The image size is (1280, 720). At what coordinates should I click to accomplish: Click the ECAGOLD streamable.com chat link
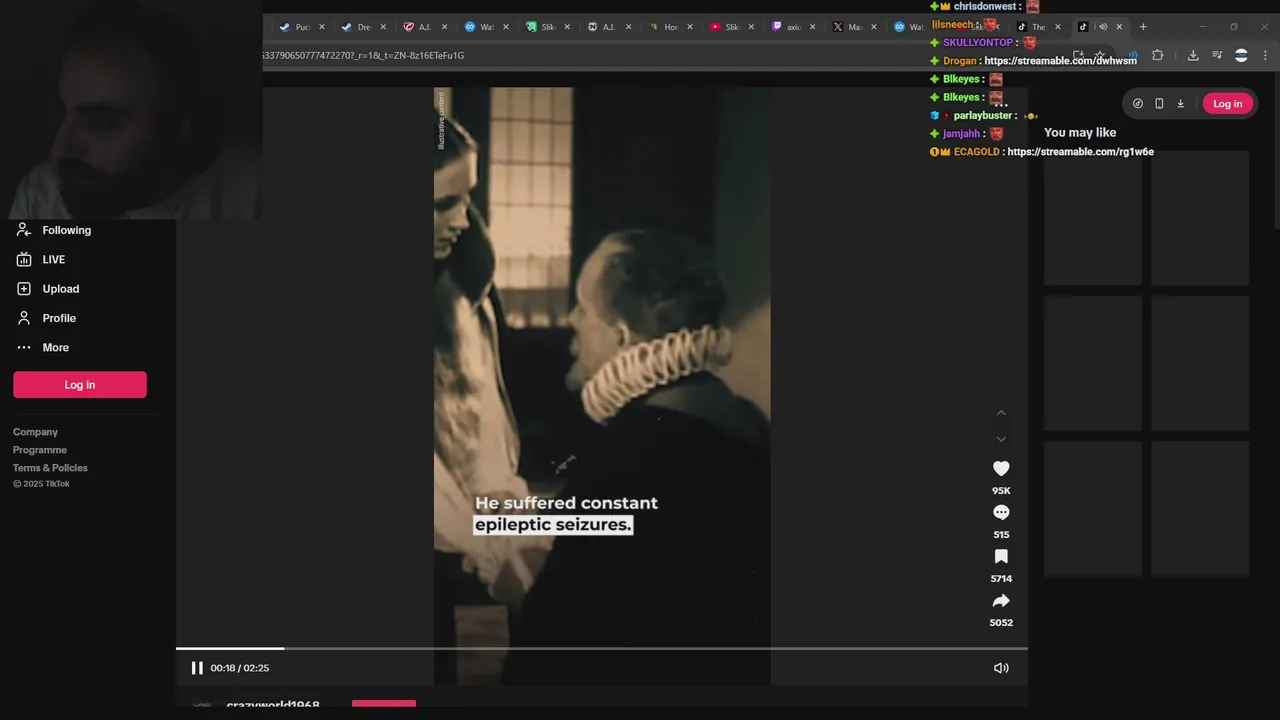[x=1080, y=152]
